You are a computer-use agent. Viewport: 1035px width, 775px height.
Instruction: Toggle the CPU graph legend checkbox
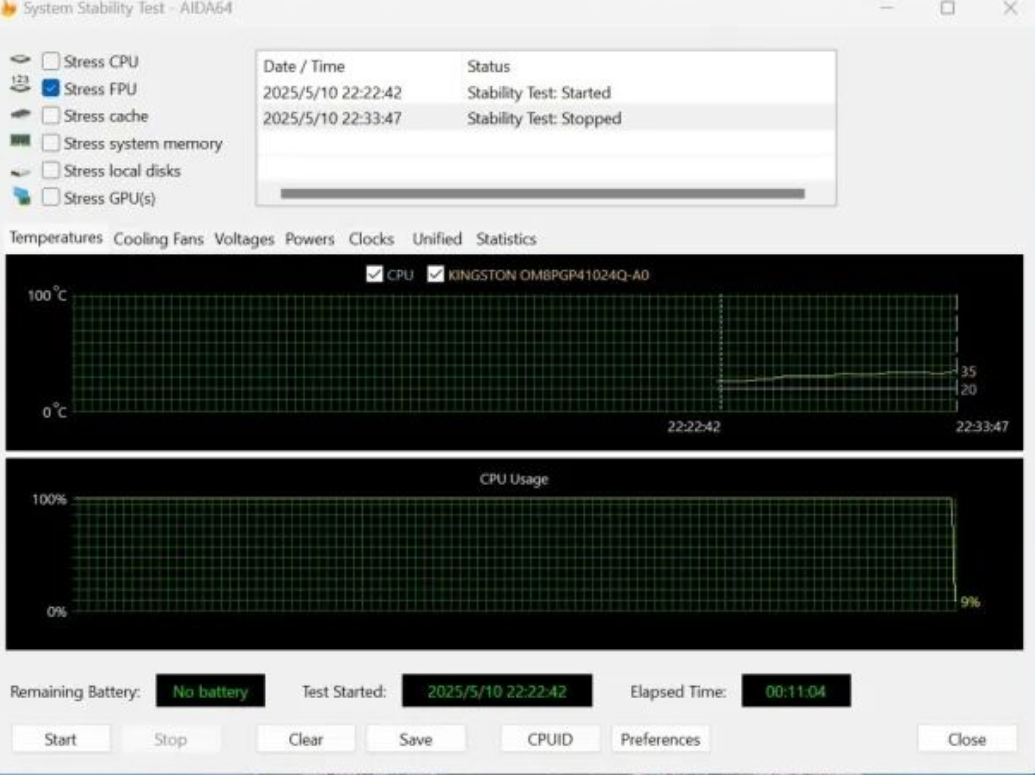pyautogui.click(x=374, y=275)
